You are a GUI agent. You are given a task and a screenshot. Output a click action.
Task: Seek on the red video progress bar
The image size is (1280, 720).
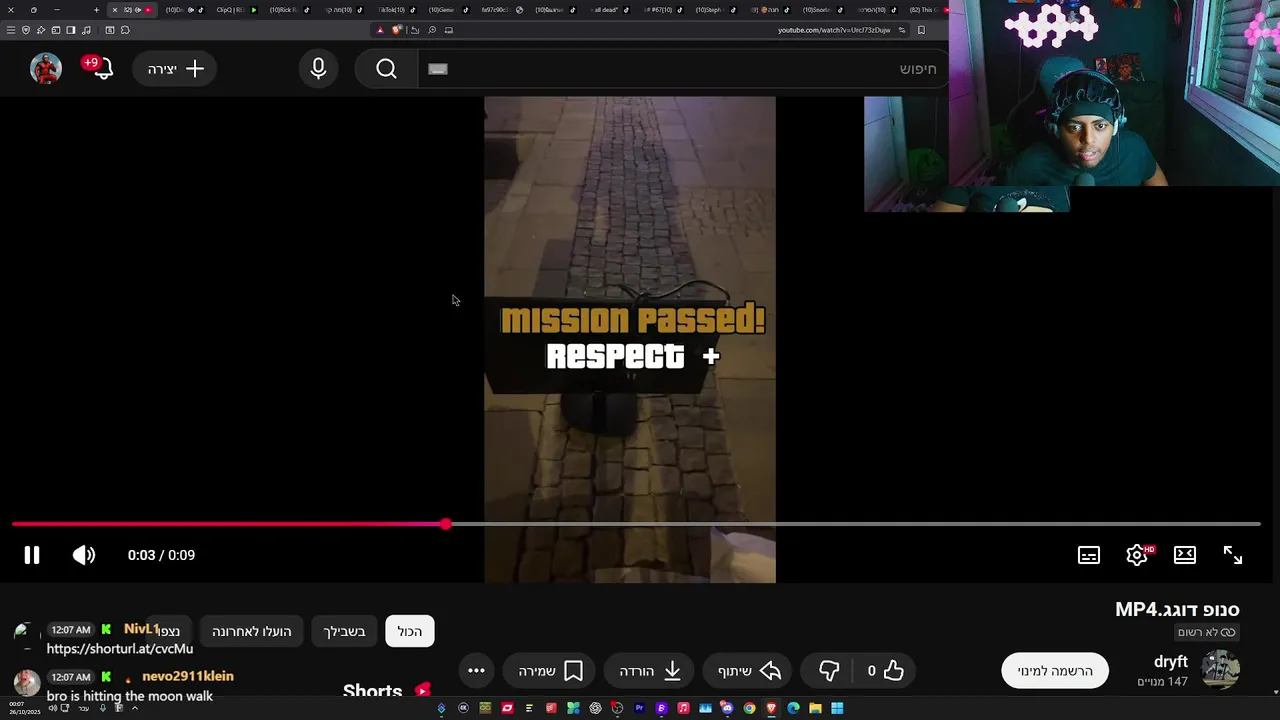tap(636, 524)
